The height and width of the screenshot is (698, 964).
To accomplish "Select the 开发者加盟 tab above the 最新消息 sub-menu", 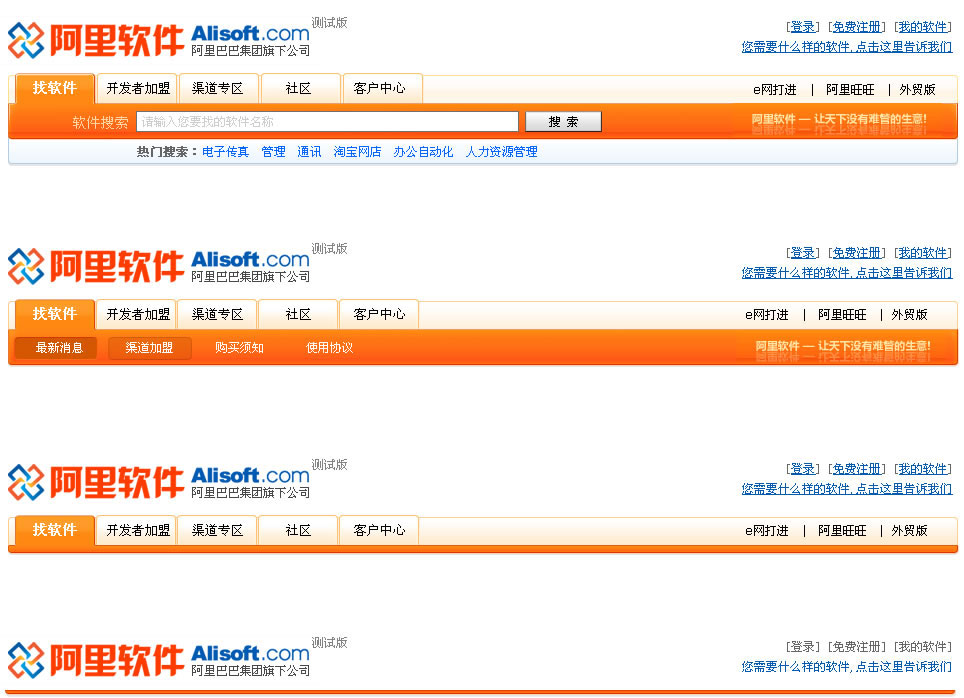I will (x=138, y=314).
